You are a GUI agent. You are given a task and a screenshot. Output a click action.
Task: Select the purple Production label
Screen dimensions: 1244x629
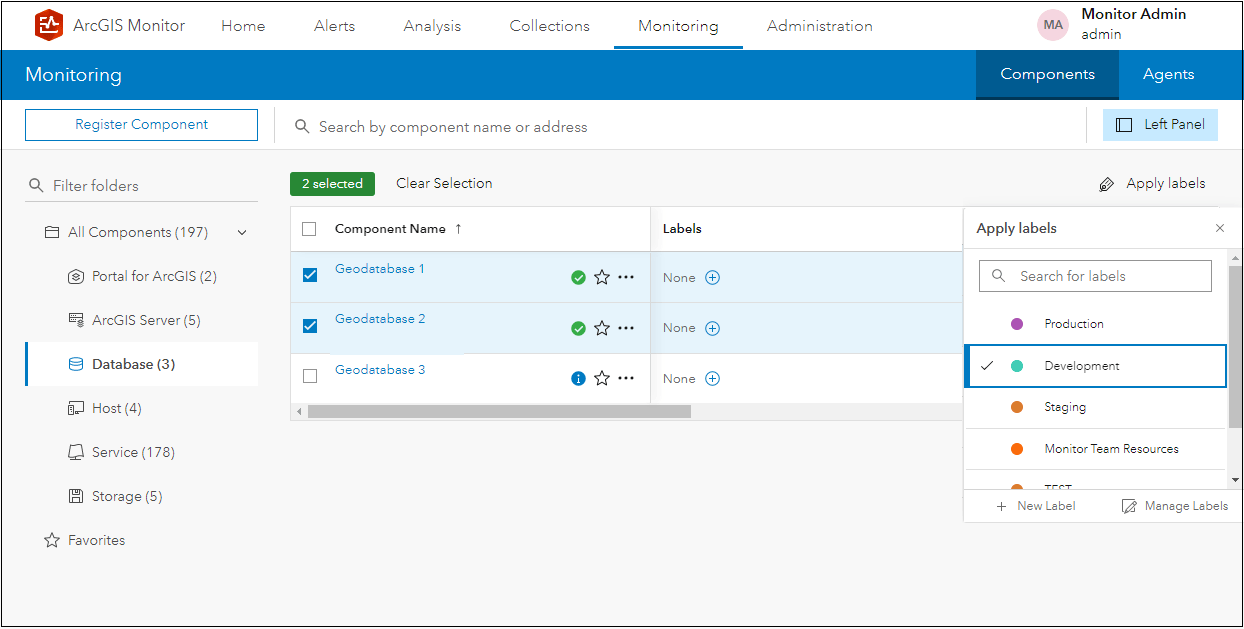pyautogui.click(x=1074, y=324)
